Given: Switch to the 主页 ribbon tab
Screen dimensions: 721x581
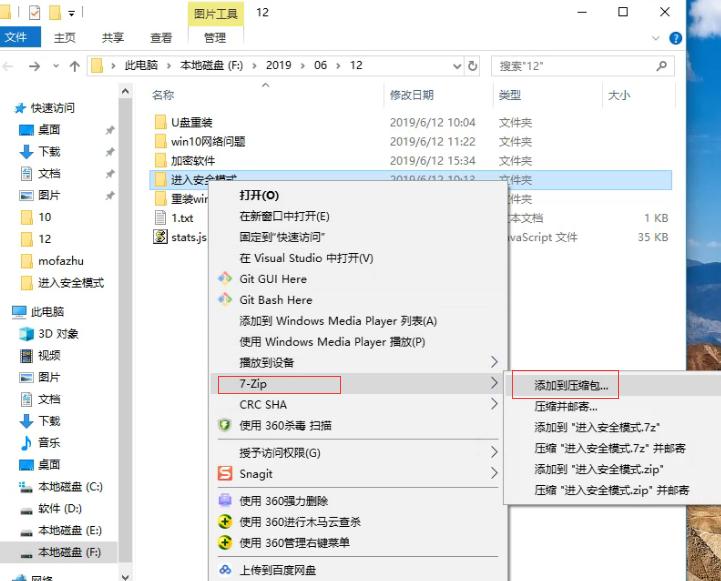Looking at the screenshot, I should 65,38.
